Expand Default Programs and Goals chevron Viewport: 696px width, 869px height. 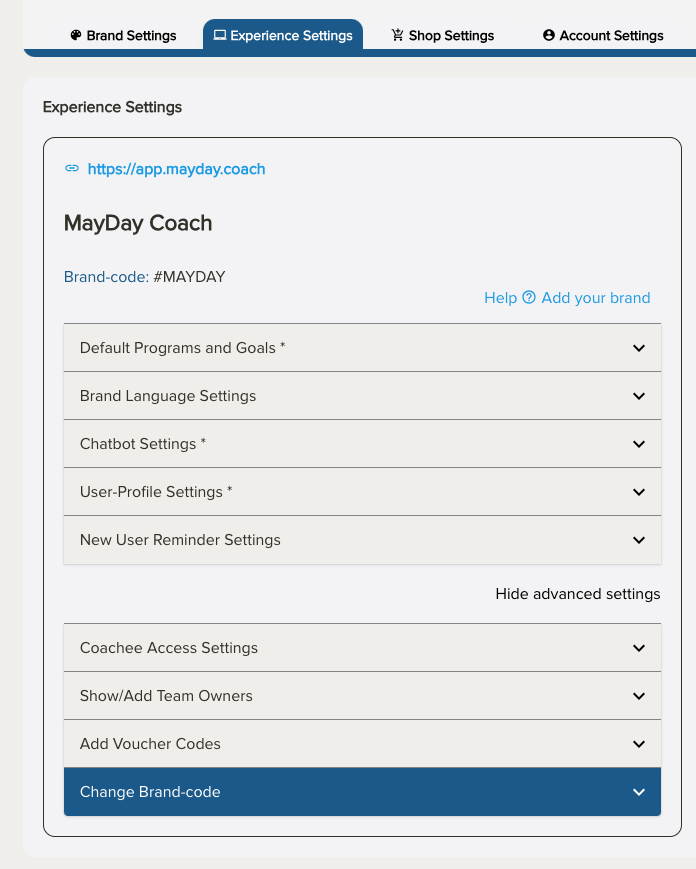pyautogui.click(x=639, y=348)
